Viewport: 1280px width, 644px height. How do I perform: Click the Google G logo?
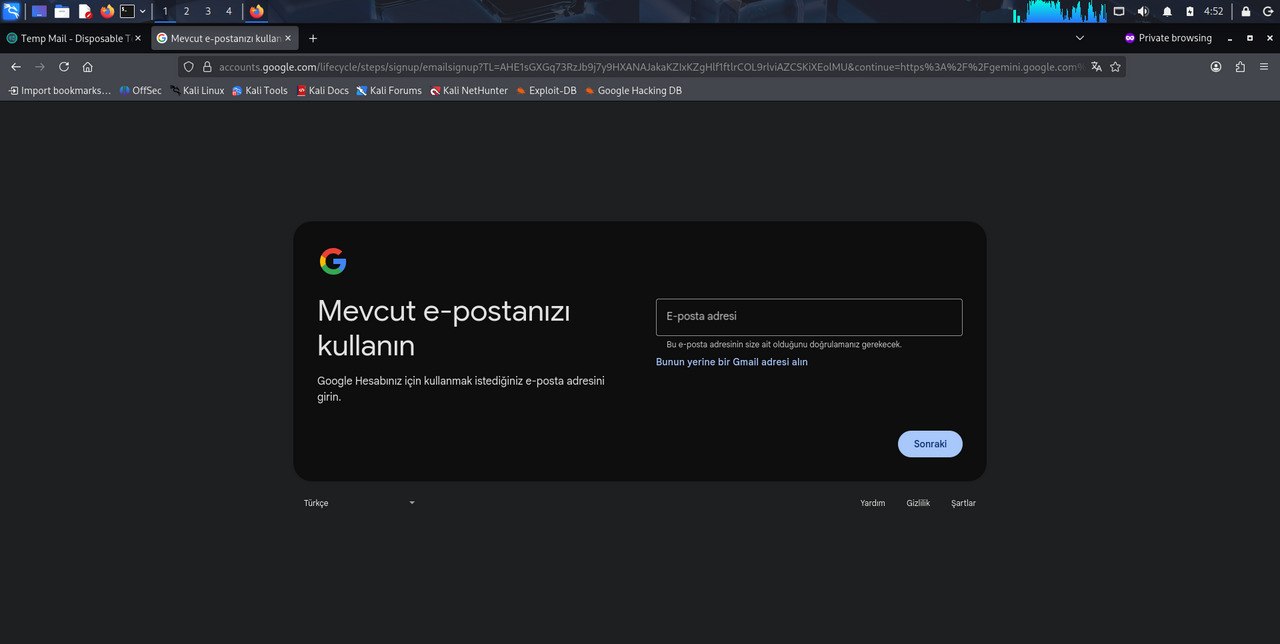(x=333, y=262)
